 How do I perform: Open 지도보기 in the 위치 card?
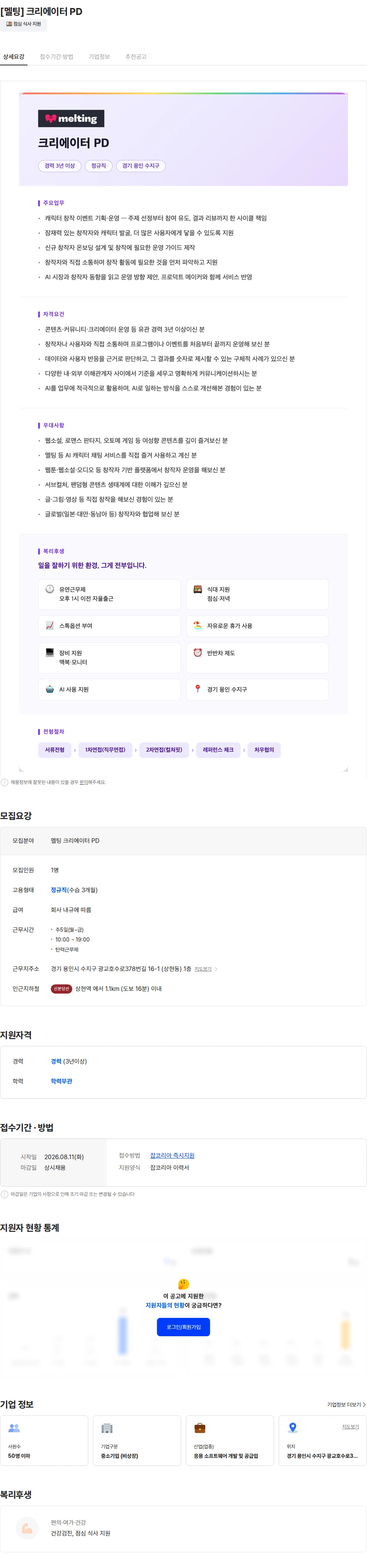click(351, 1427)
